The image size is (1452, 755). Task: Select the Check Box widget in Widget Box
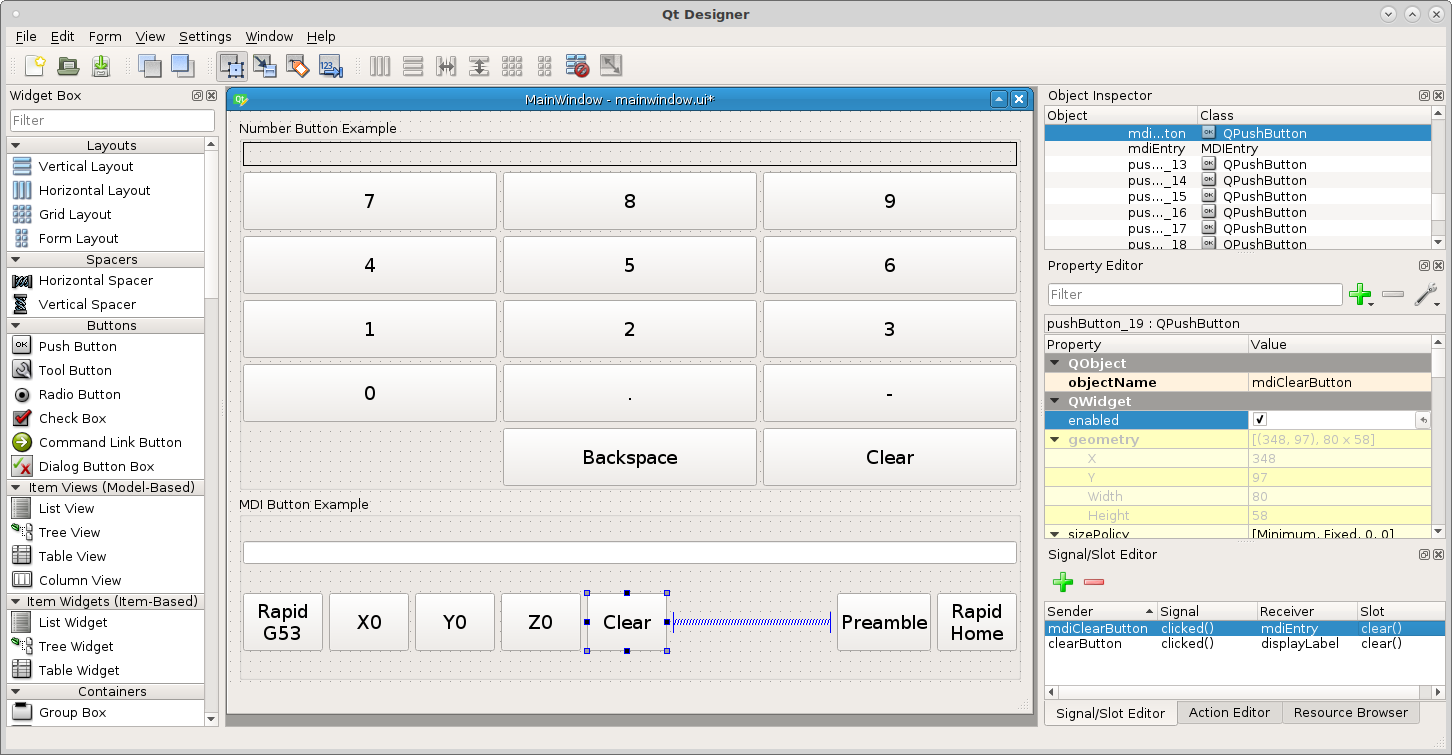[x=72, y=418]
